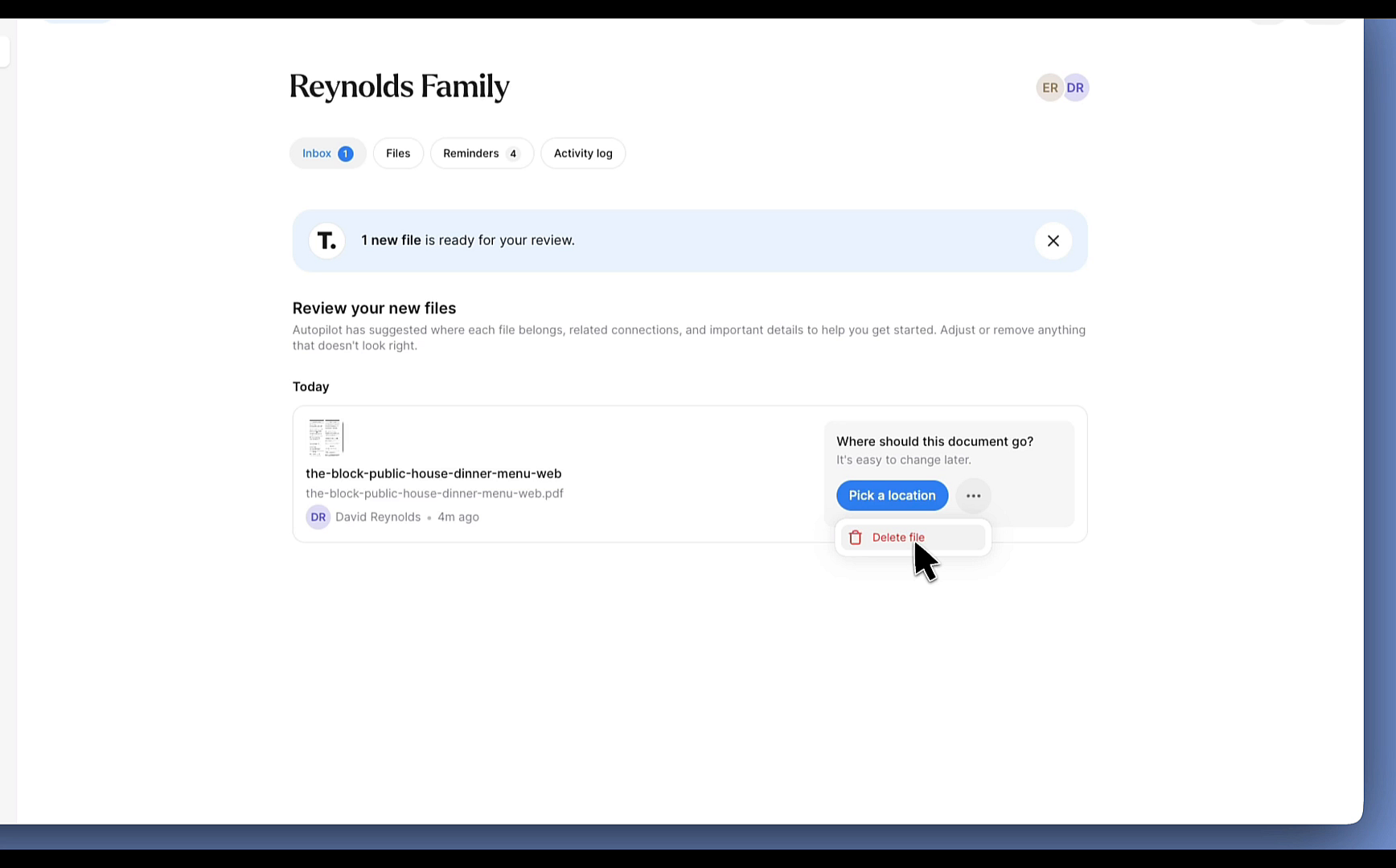Click the Reynolds Family heading
The height and width of the screenshot is (868, 1396).
pos(400,87)
